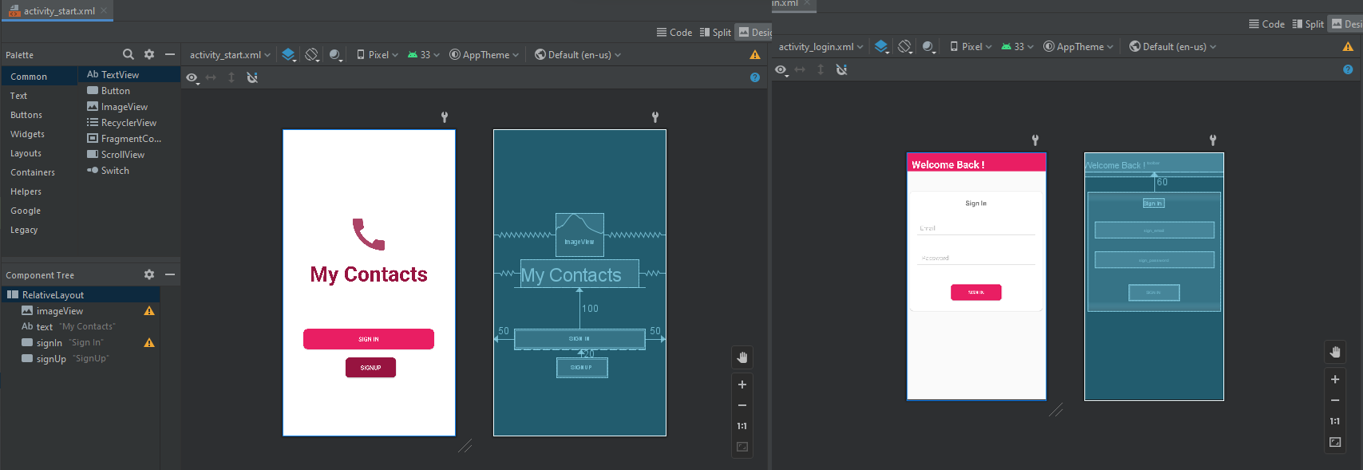Select signIn in the Component Tree
The height and width of the screenshot is (470, 1363).
click(x=49, y=343)
